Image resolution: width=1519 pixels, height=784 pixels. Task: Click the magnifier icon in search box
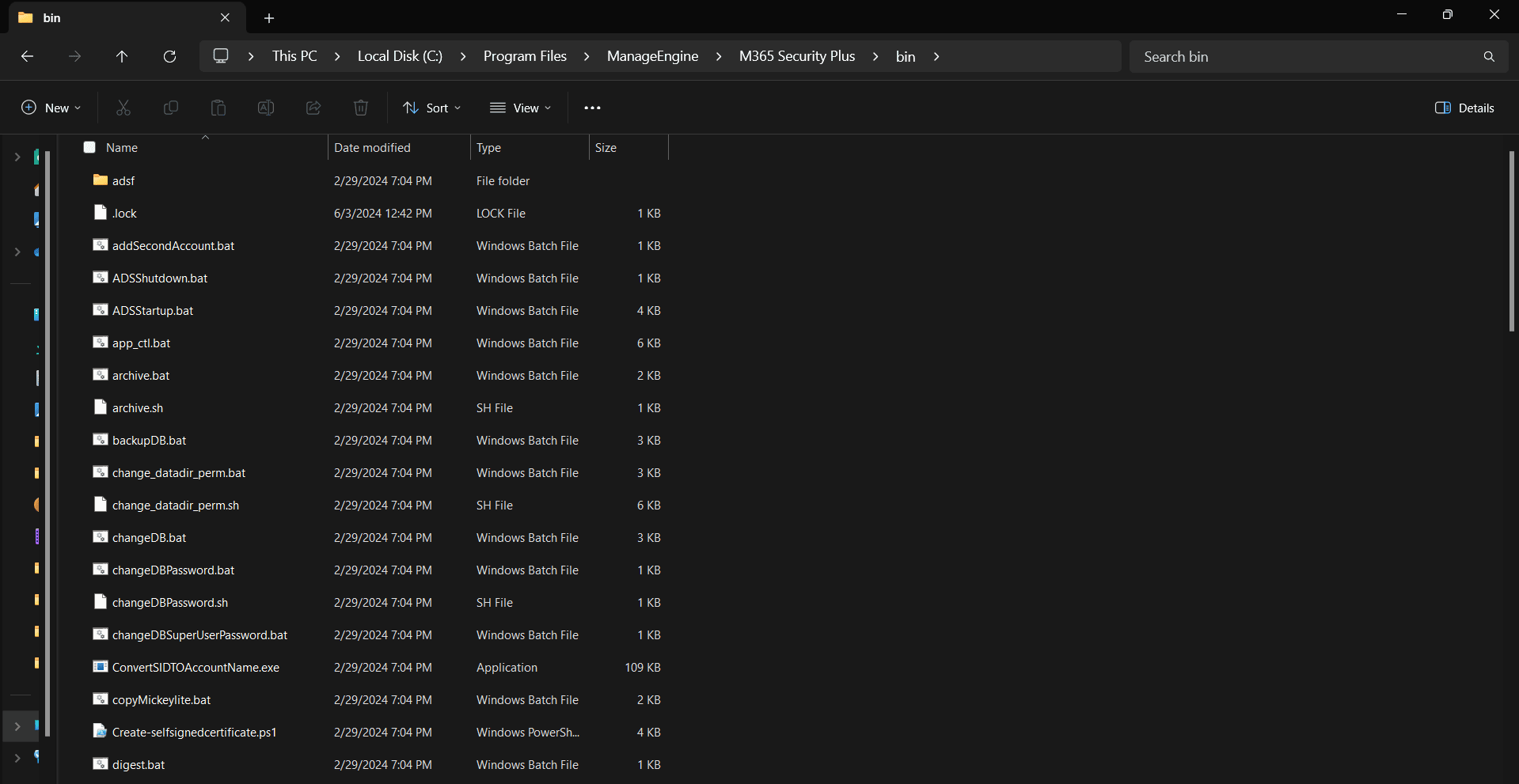click(1489, 56)
